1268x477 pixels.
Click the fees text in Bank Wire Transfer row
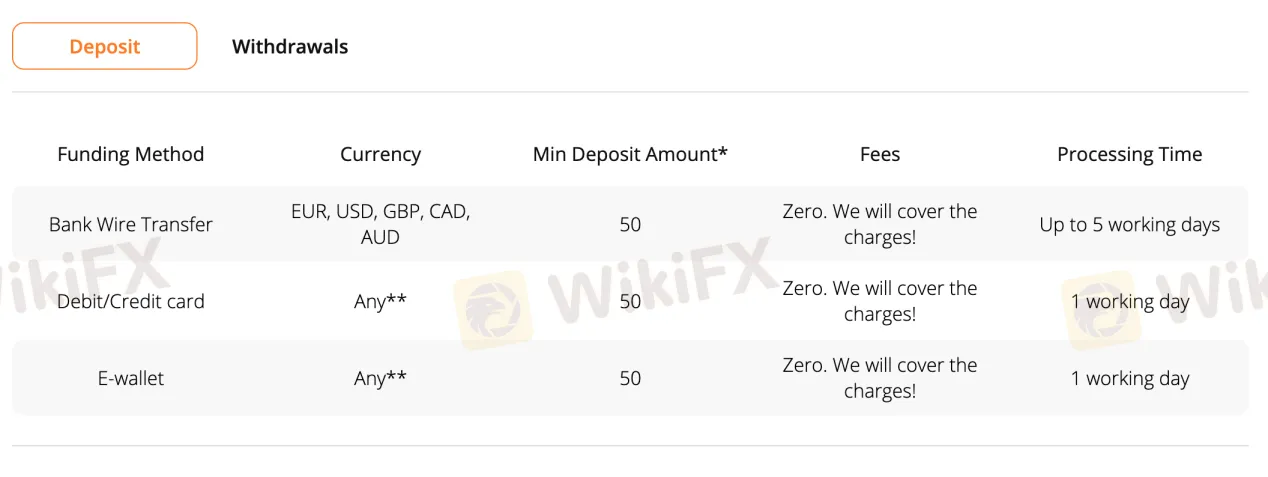[x=880, y=224]
